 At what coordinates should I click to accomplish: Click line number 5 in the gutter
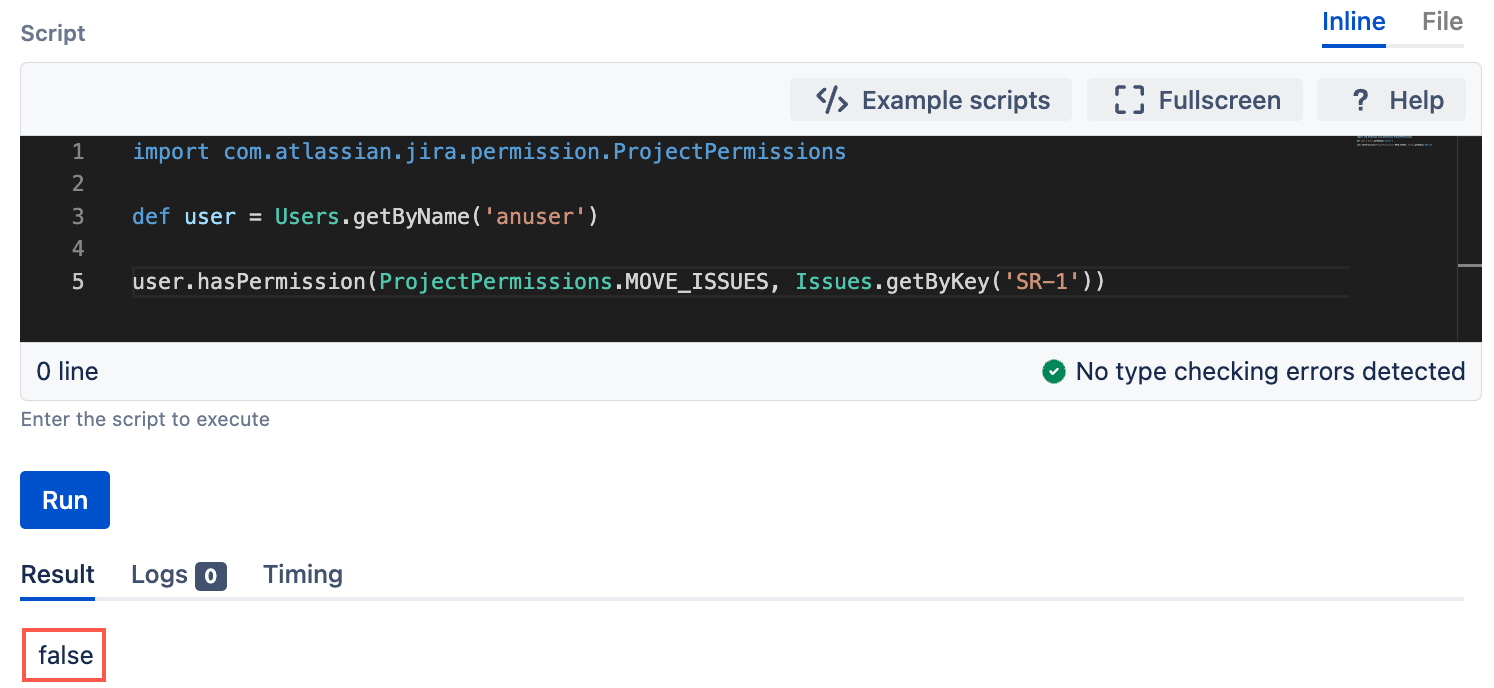point(78,282)
